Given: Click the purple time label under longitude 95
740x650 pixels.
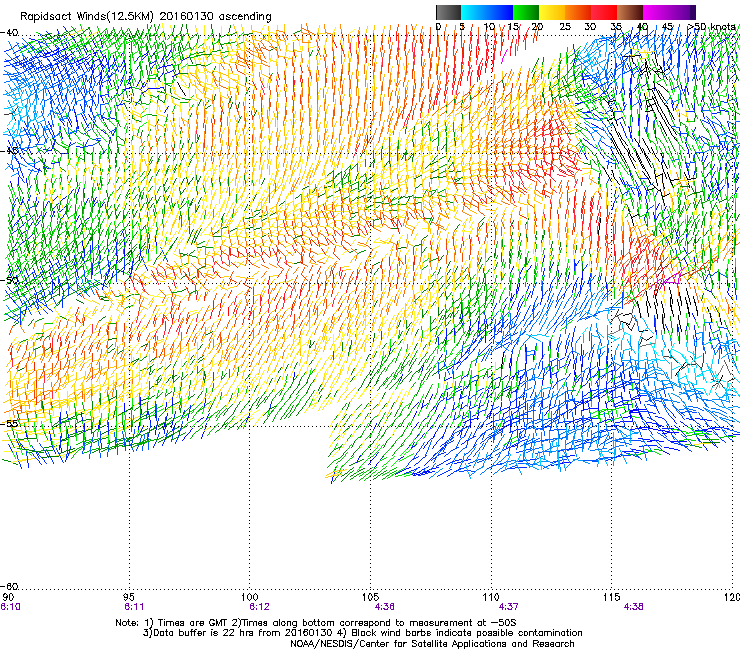Looking at the screenshot, I should click(134, 607).
